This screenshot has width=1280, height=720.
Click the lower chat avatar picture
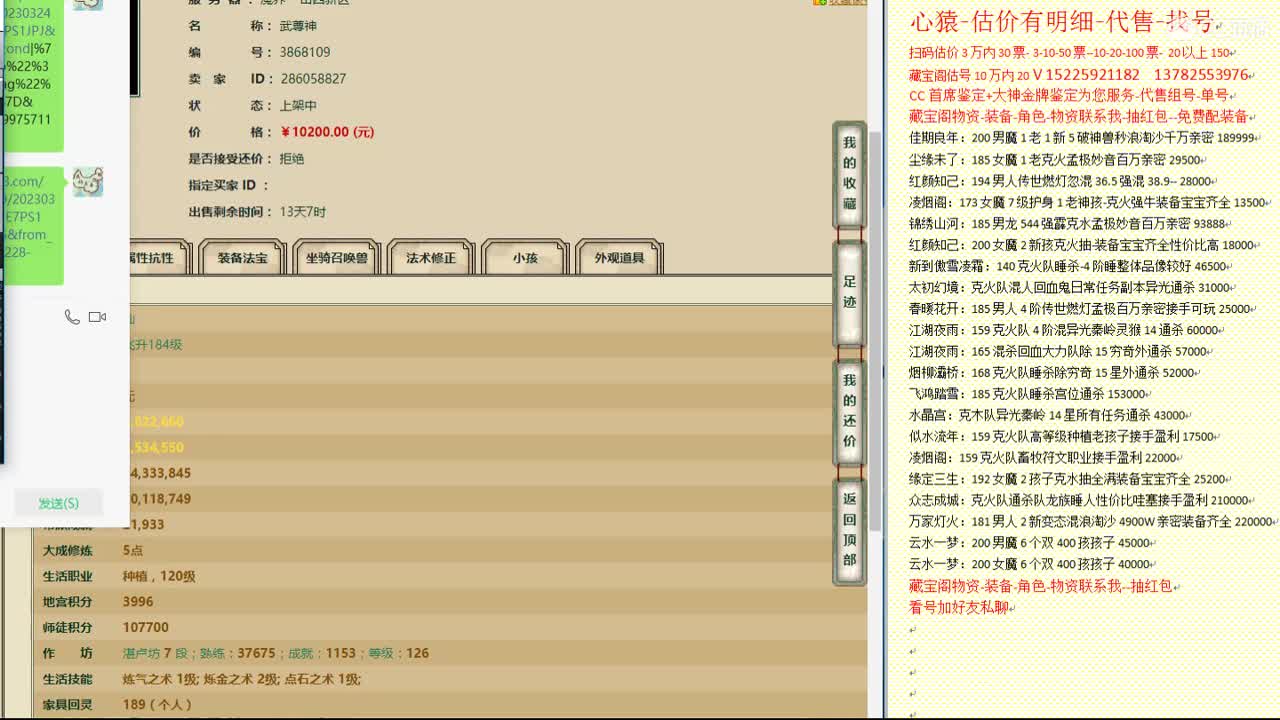coord(87,181)
